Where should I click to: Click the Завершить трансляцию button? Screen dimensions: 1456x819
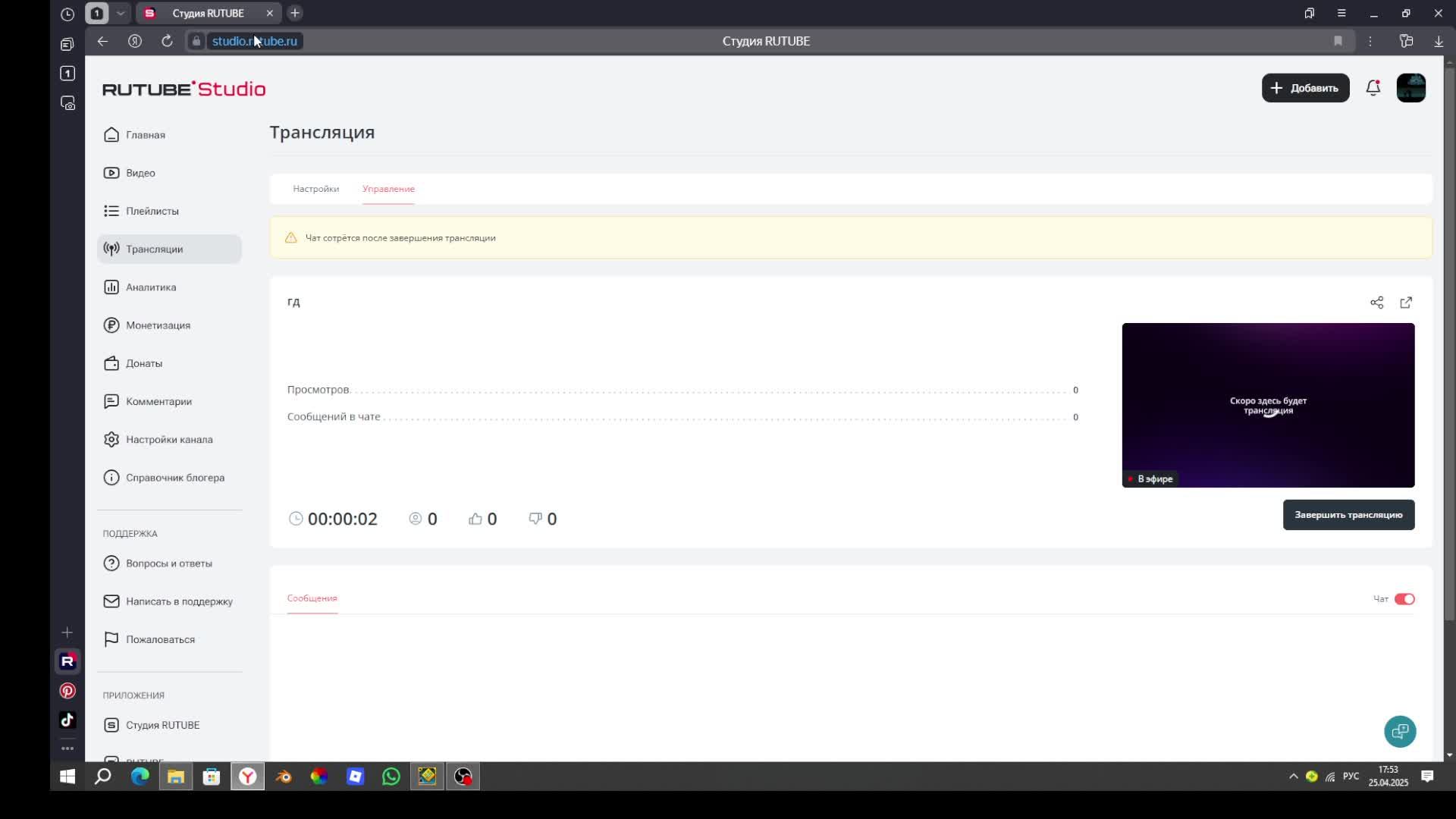point(1348,515)
